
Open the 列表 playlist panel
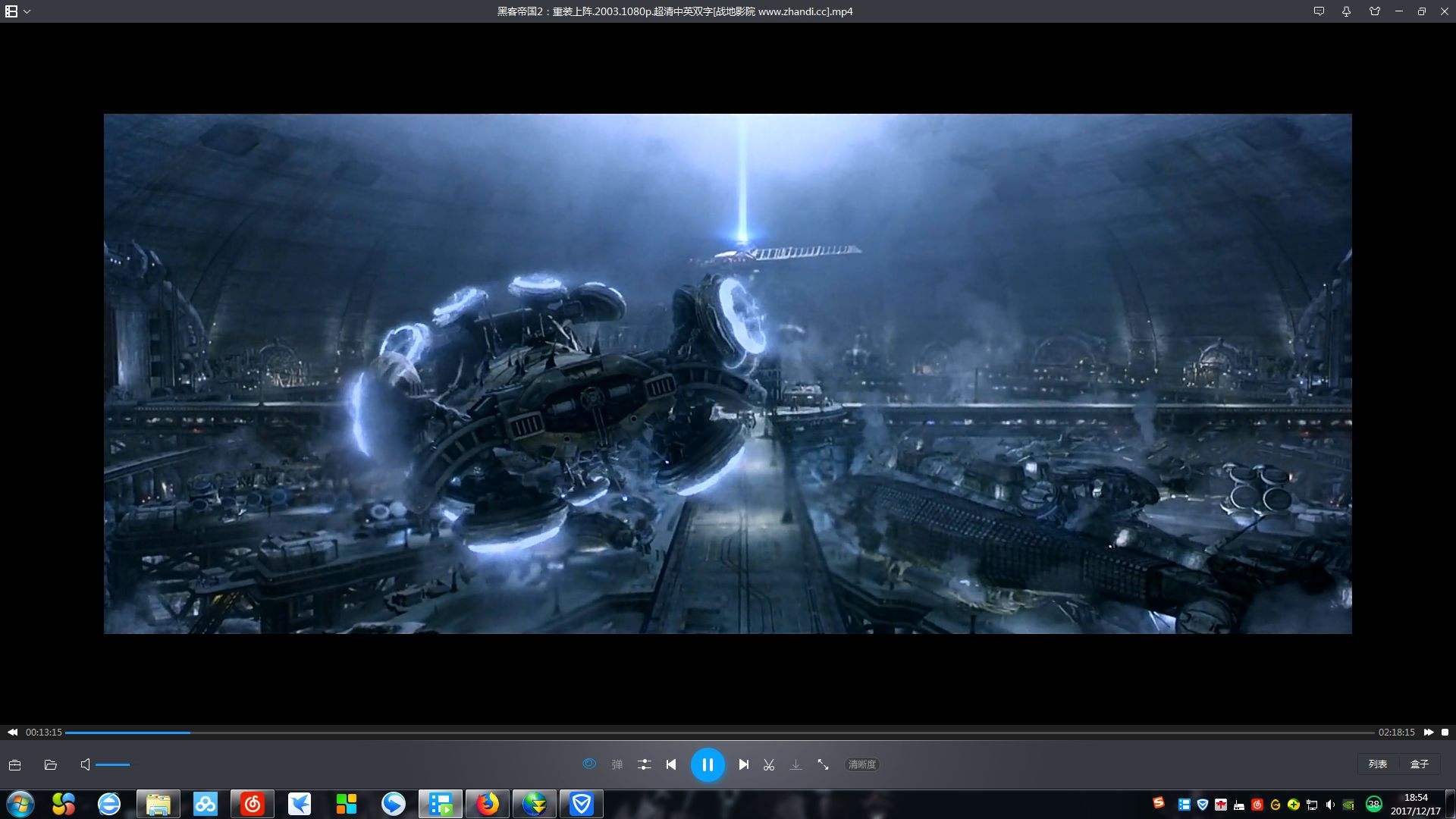pos(1378,764)
